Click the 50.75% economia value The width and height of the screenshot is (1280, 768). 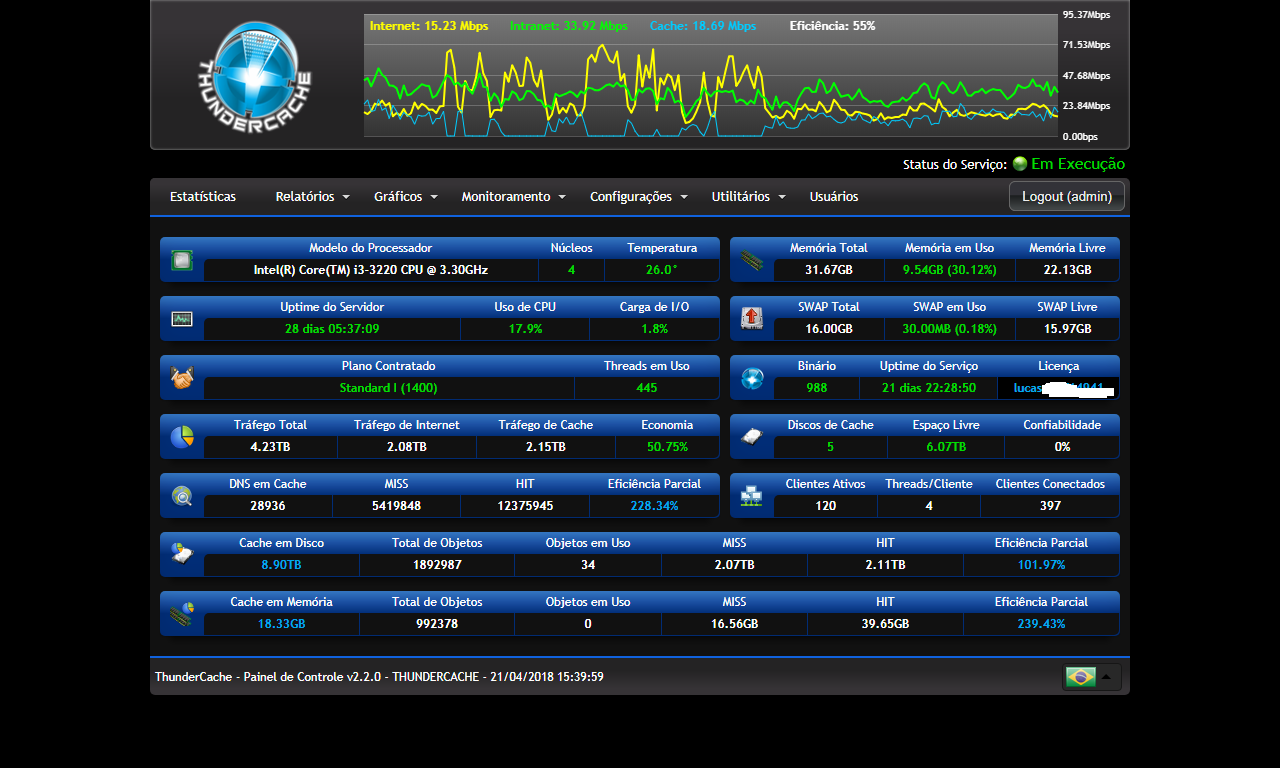coord(667,447)
